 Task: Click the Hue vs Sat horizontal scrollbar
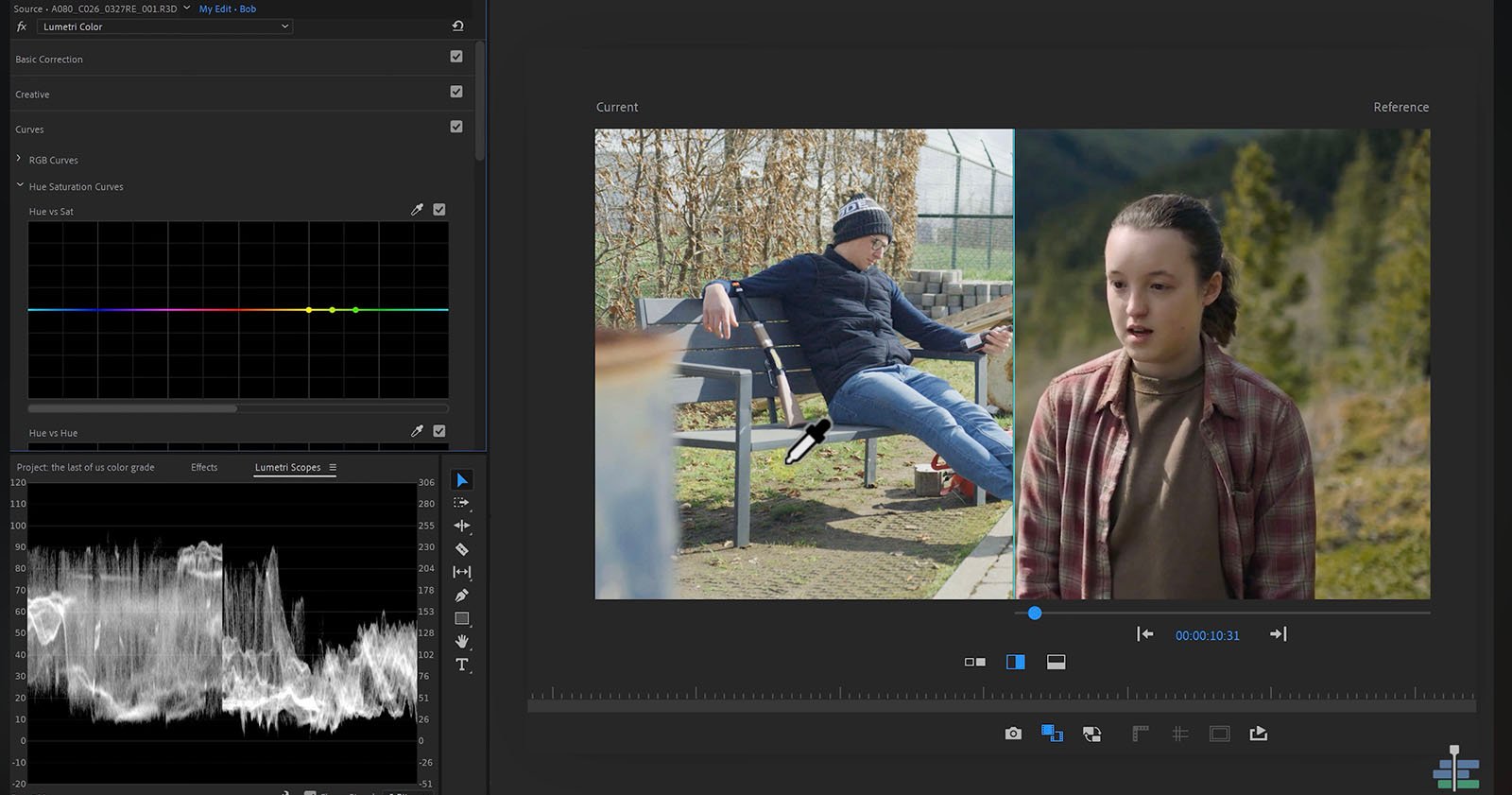click(x=132, y=409)
